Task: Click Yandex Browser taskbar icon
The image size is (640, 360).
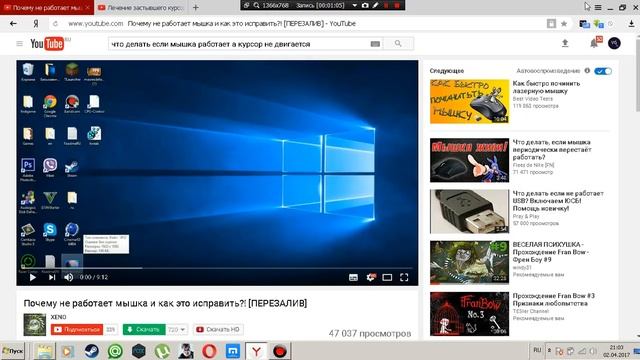Action: pyautogui.click(x=256, y=351)
